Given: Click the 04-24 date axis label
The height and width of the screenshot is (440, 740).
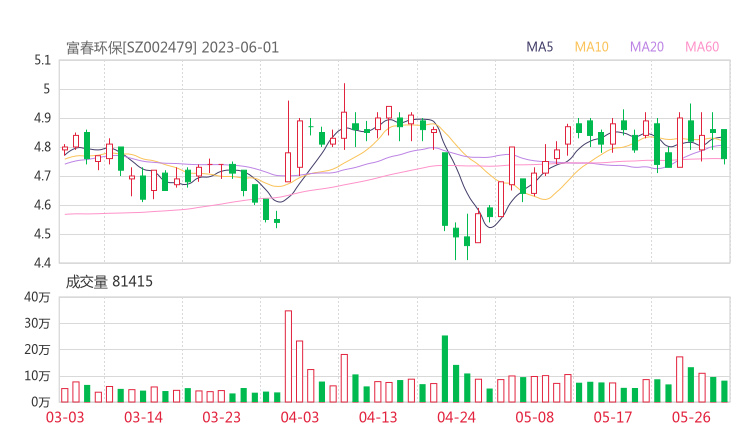Looking at the screenshot, I should pos(456,417).
